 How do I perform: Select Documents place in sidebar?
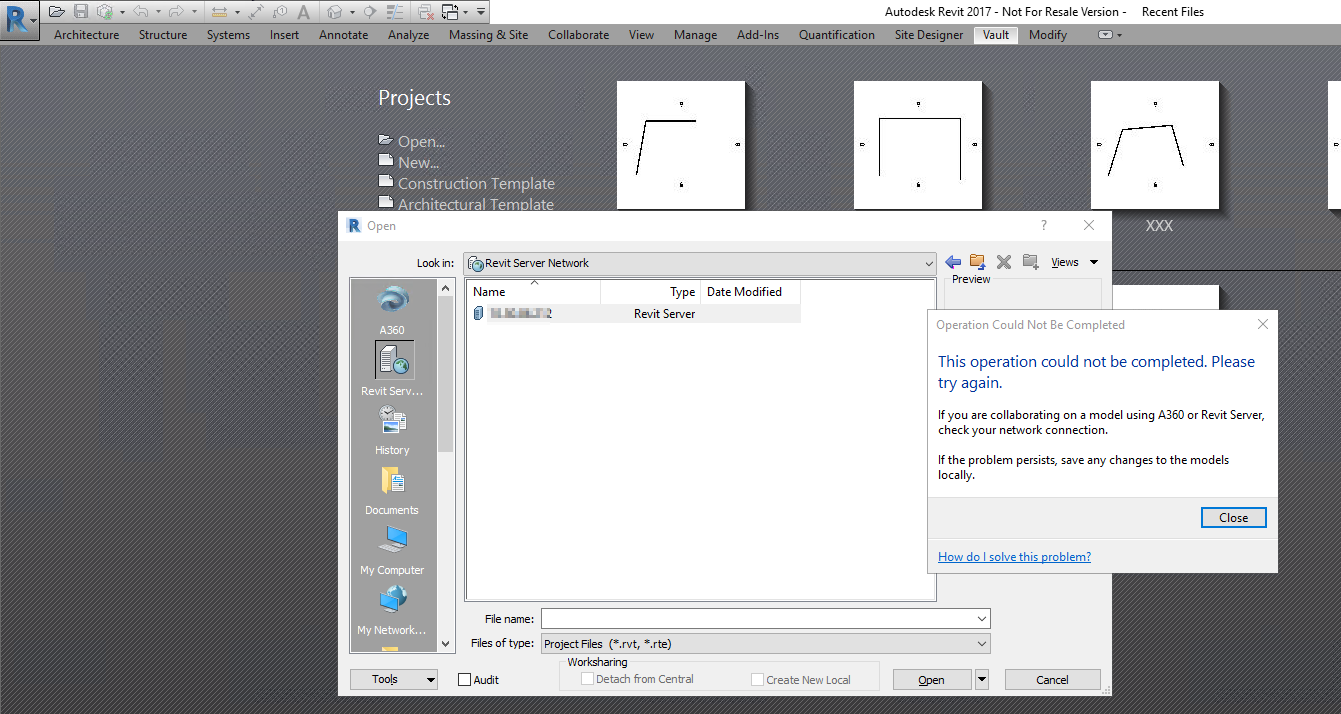pos(392,490)
